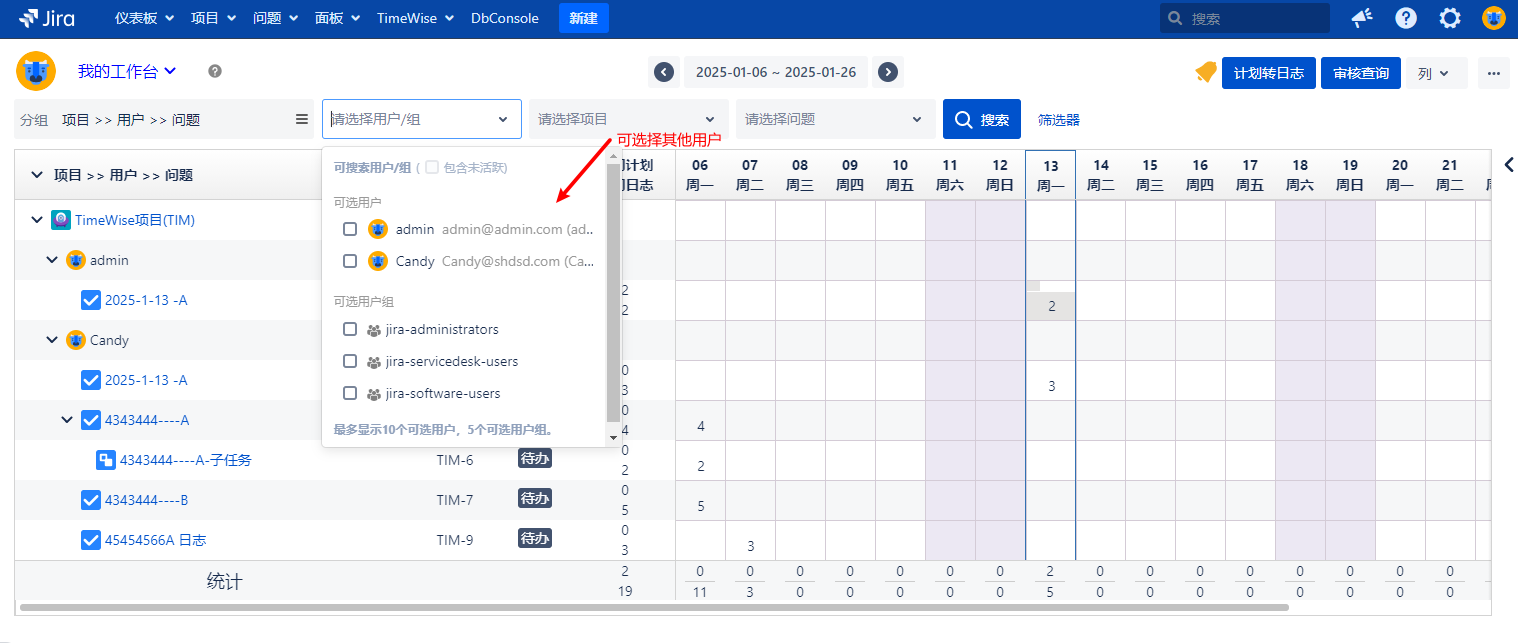
Task: Check the Candy user checkbox
Action: point(350,261)
